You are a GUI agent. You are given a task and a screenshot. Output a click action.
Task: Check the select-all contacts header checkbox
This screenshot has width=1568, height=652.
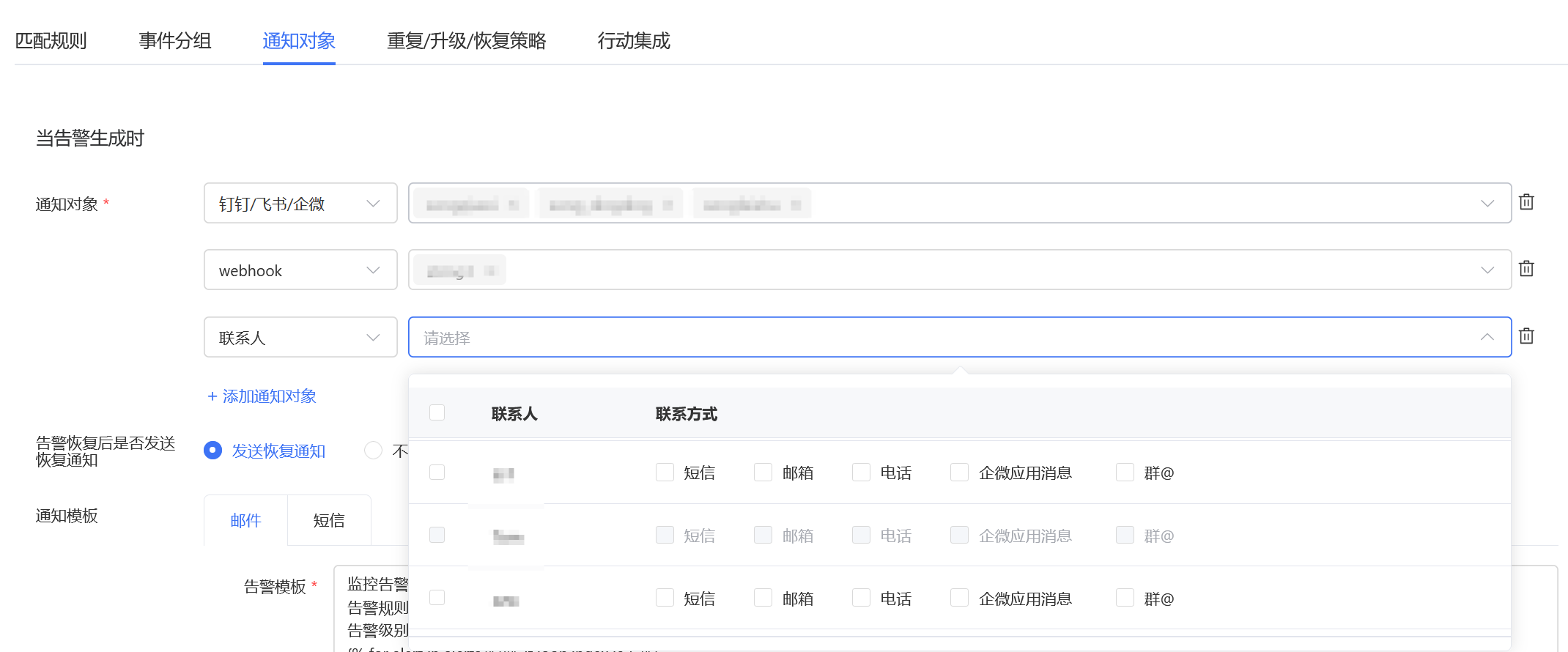coord(437,412)
